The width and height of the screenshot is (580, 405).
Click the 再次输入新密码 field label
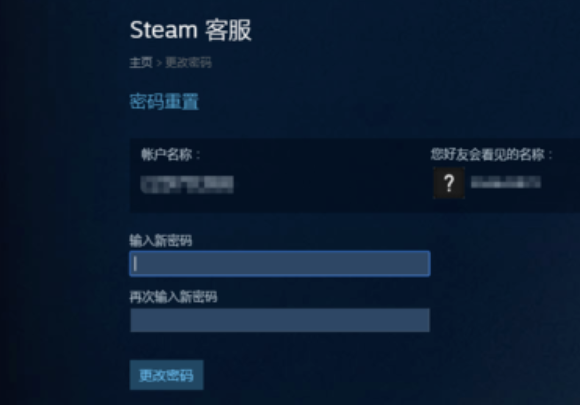(x=173, y=297)
